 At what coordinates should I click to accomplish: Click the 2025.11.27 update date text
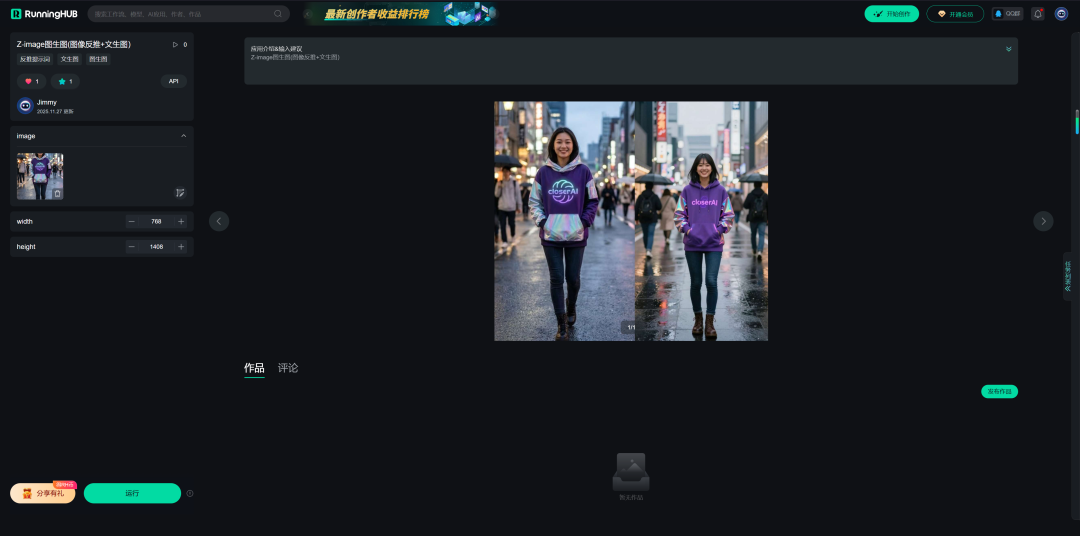coord(55,111)
